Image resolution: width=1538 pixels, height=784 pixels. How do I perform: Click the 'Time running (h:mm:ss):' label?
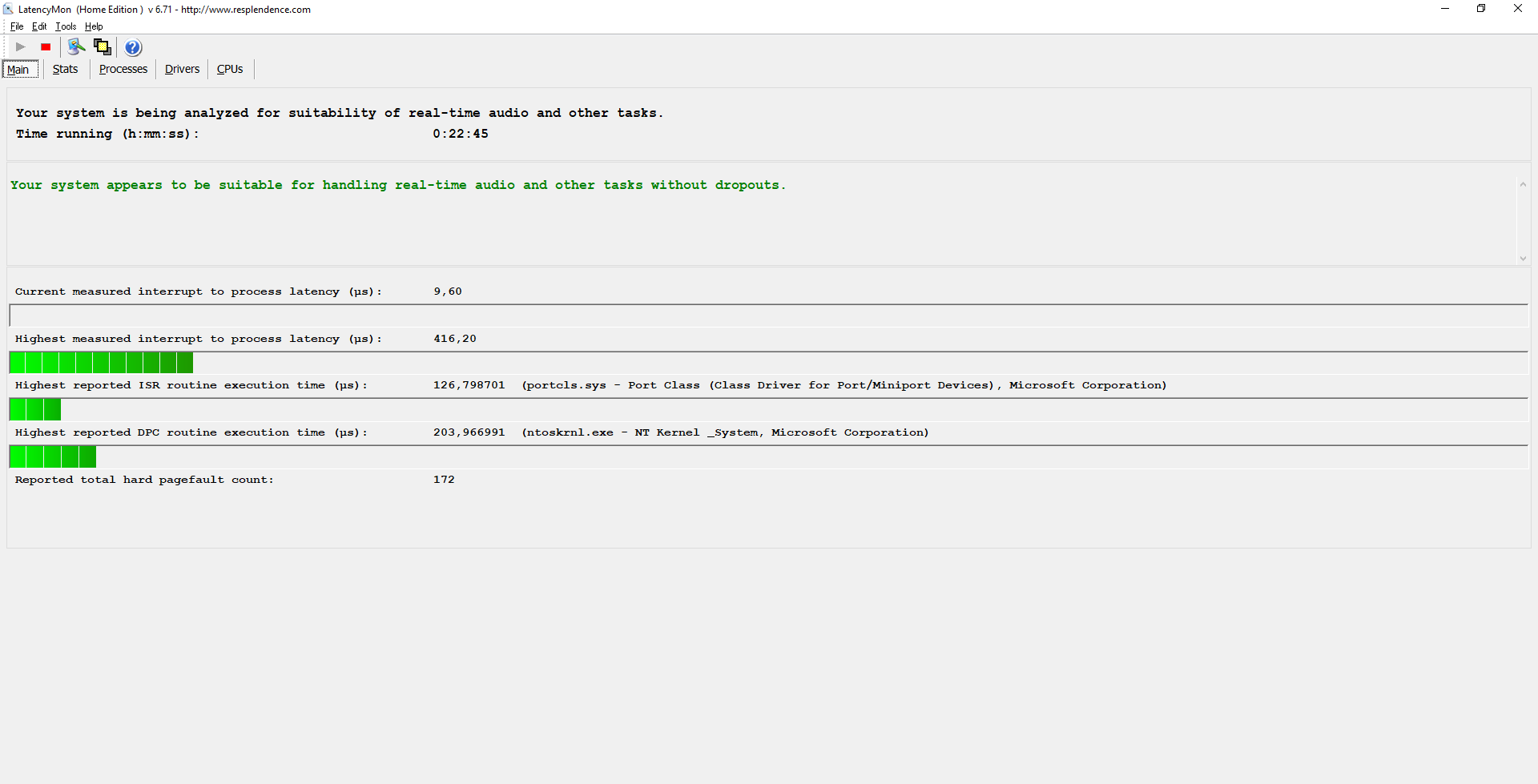pyautogui.click(x=107, y=134)
